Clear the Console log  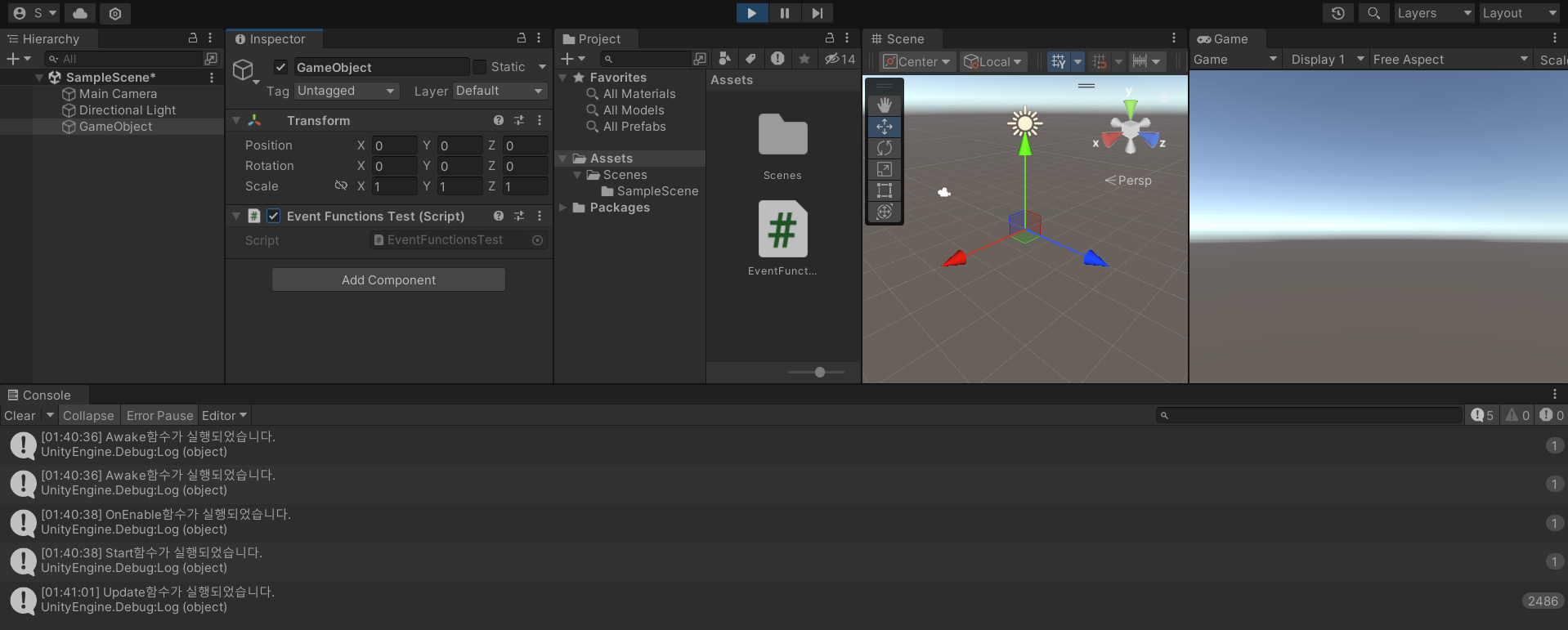(20, 415)
